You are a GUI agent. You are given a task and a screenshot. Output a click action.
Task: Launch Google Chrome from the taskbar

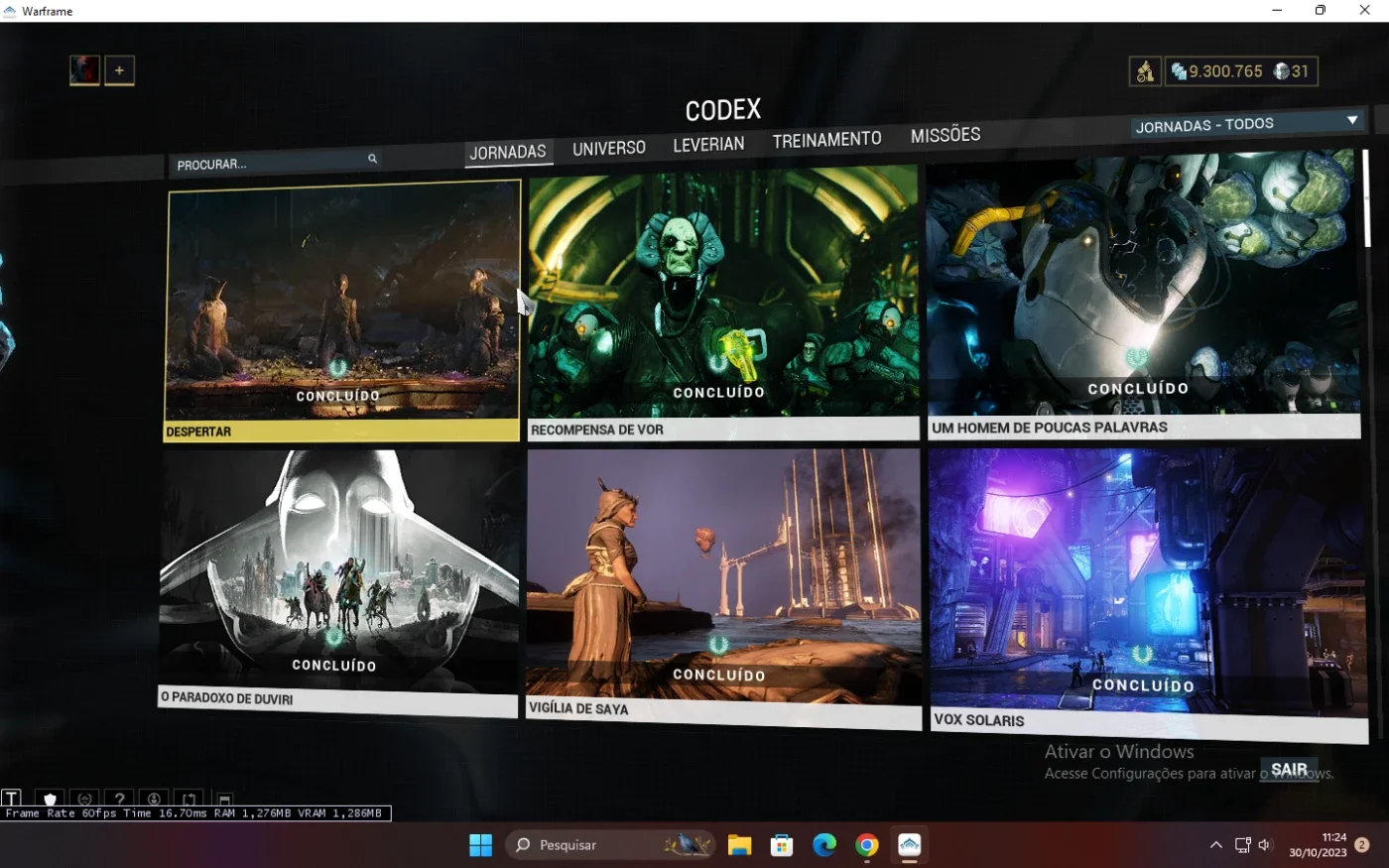pos(867,845)
